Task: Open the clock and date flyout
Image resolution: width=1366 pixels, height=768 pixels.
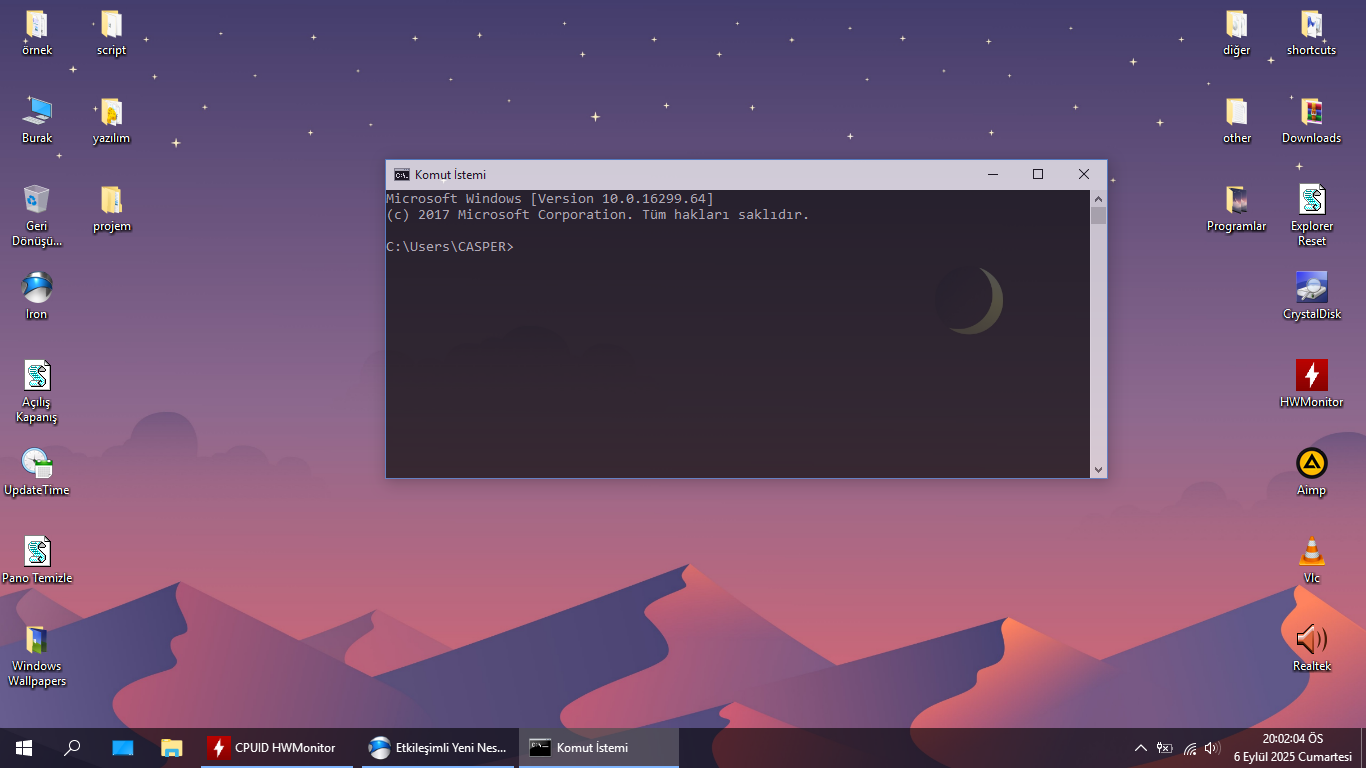Action: pos(1293,748)
